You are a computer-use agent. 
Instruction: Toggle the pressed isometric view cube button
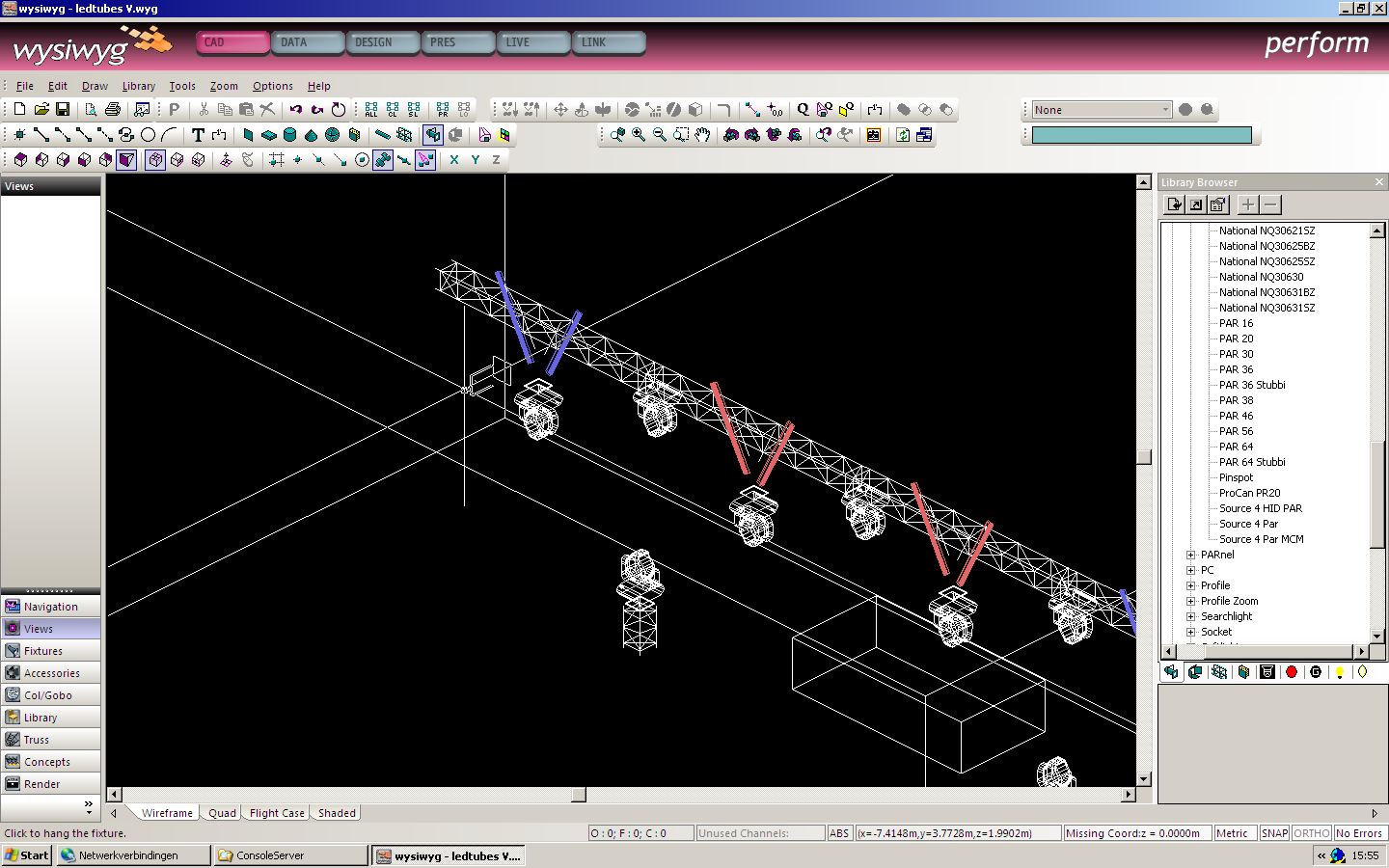click(155, 160)
